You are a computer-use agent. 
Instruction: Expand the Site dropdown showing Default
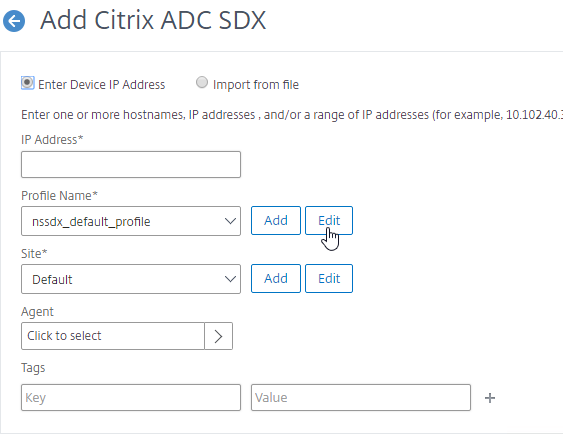pyautogui.click(x=131, y=279)
